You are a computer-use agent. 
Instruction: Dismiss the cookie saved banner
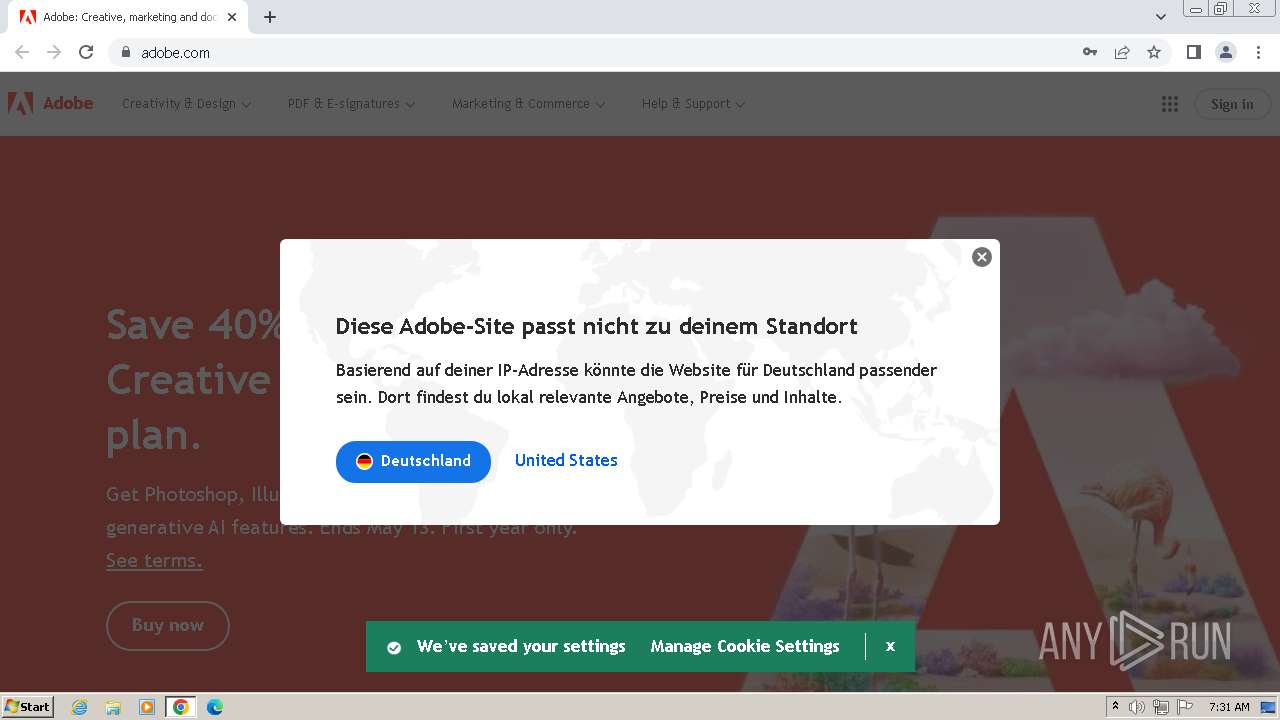tap(890, 646)
